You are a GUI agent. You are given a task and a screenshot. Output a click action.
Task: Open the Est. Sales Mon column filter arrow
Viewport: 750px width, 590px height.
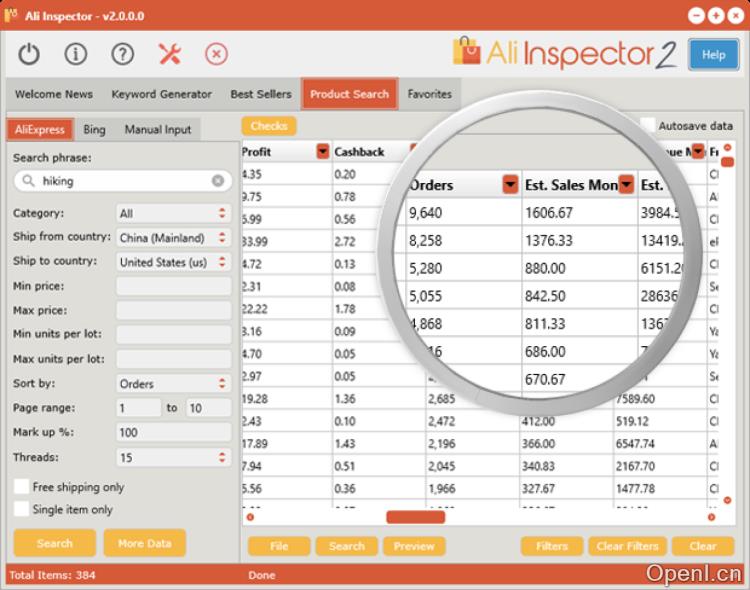[626, 184]
